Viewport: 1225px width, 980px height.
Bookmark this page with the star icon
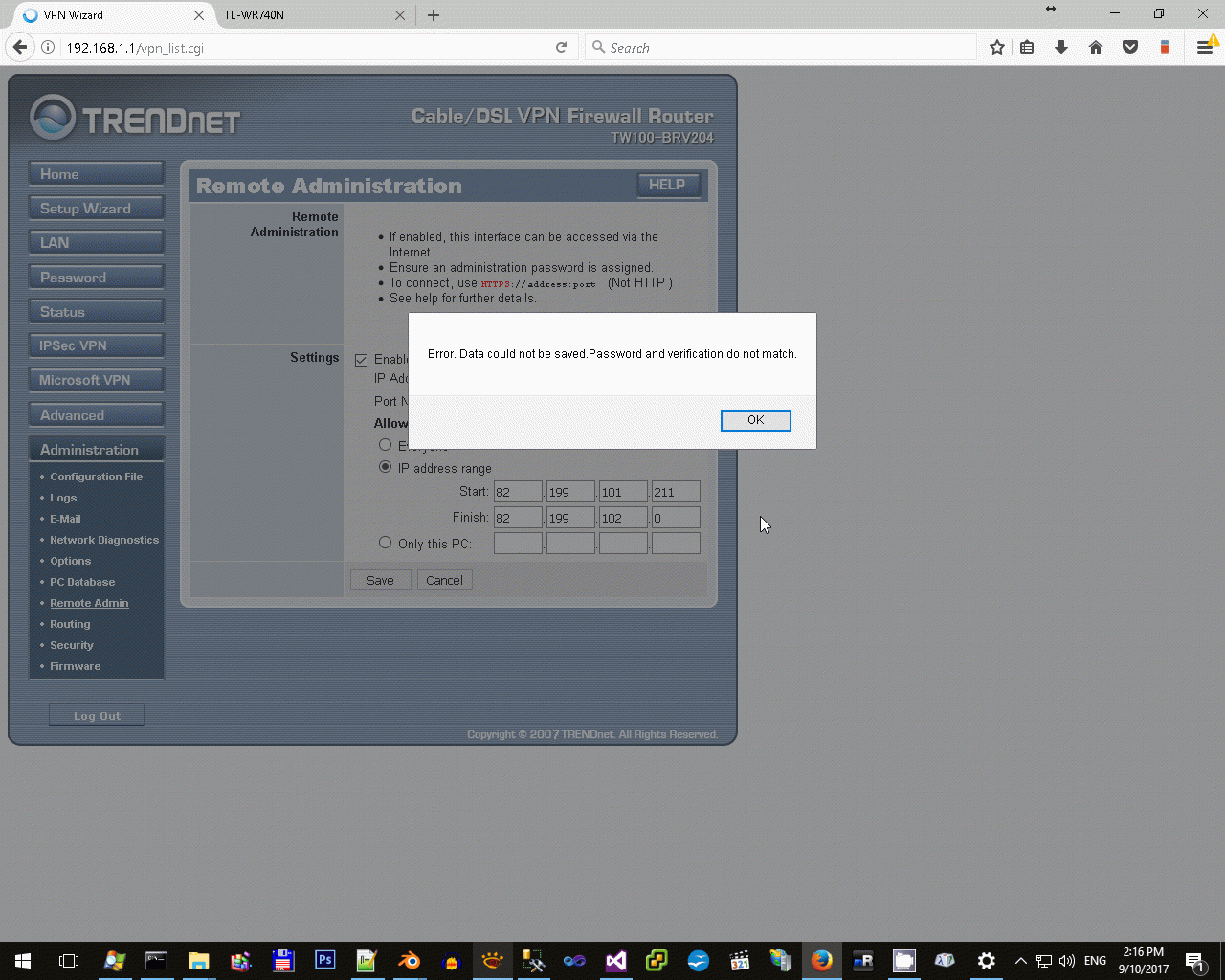[x=997, y=47]
